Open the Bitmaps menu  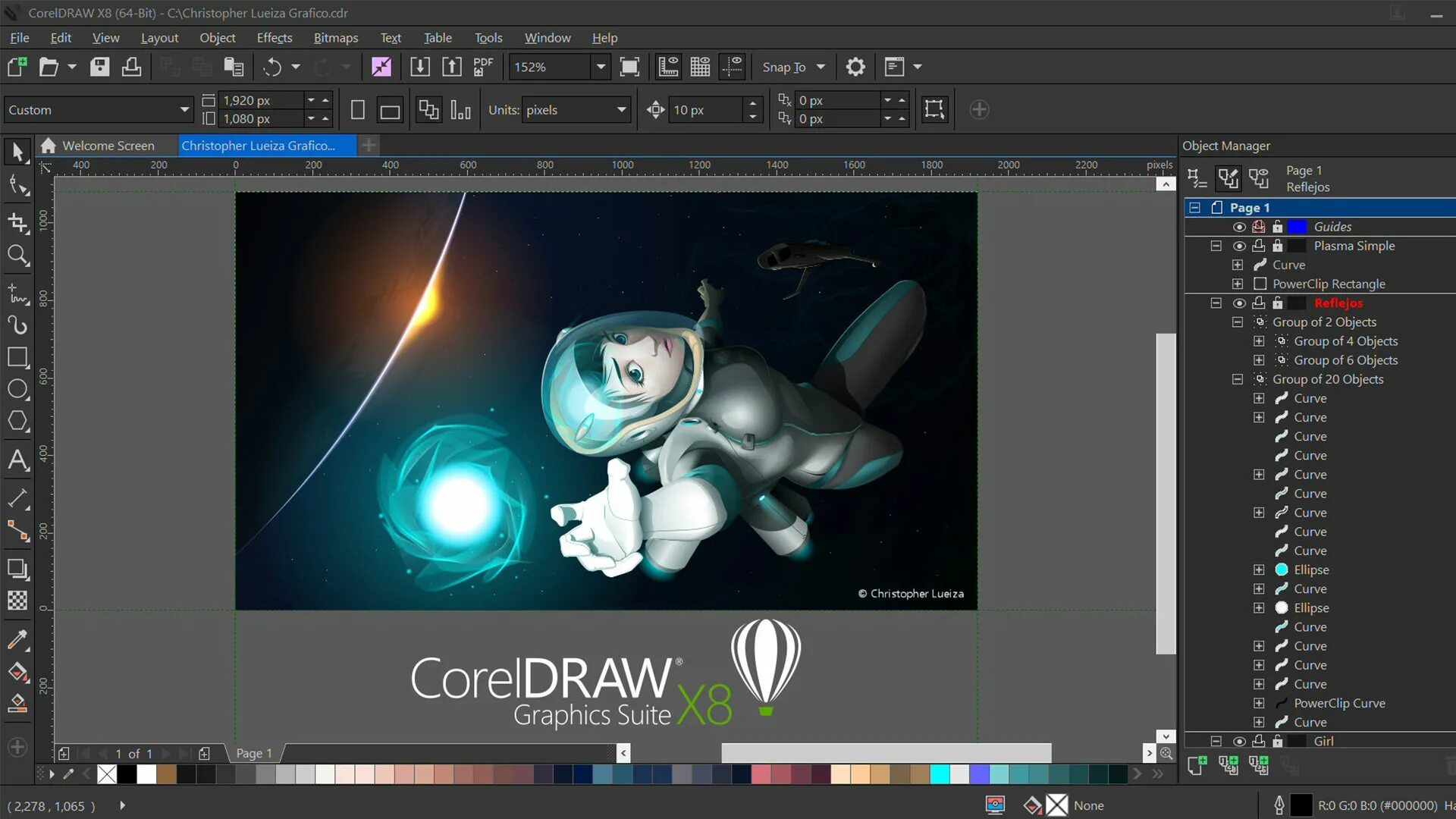click(x=336, y=38)
